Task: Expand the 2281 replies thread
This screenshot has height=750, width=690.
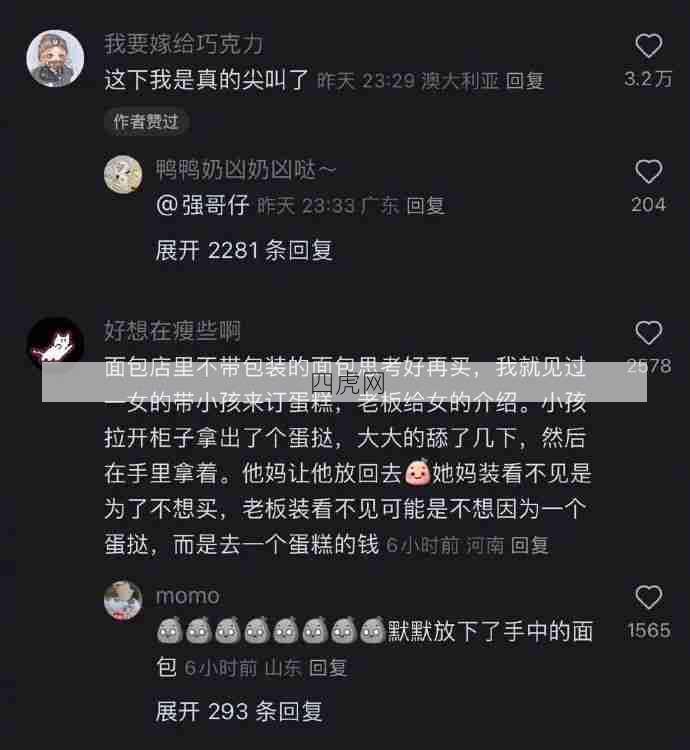Action: pos(244,250)
